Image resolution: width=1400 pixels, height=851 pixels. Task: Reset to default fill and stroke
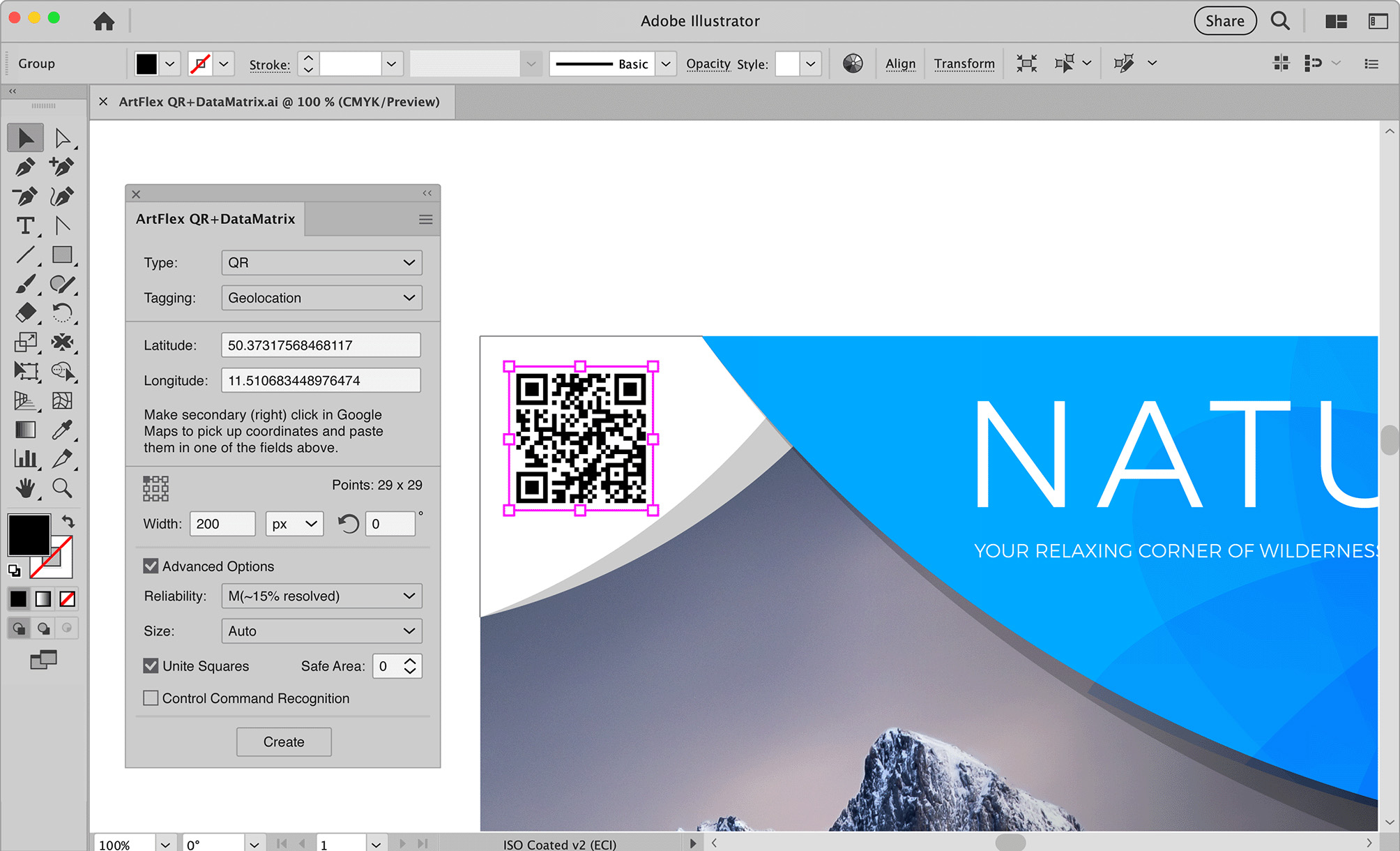tap(14, 571)
